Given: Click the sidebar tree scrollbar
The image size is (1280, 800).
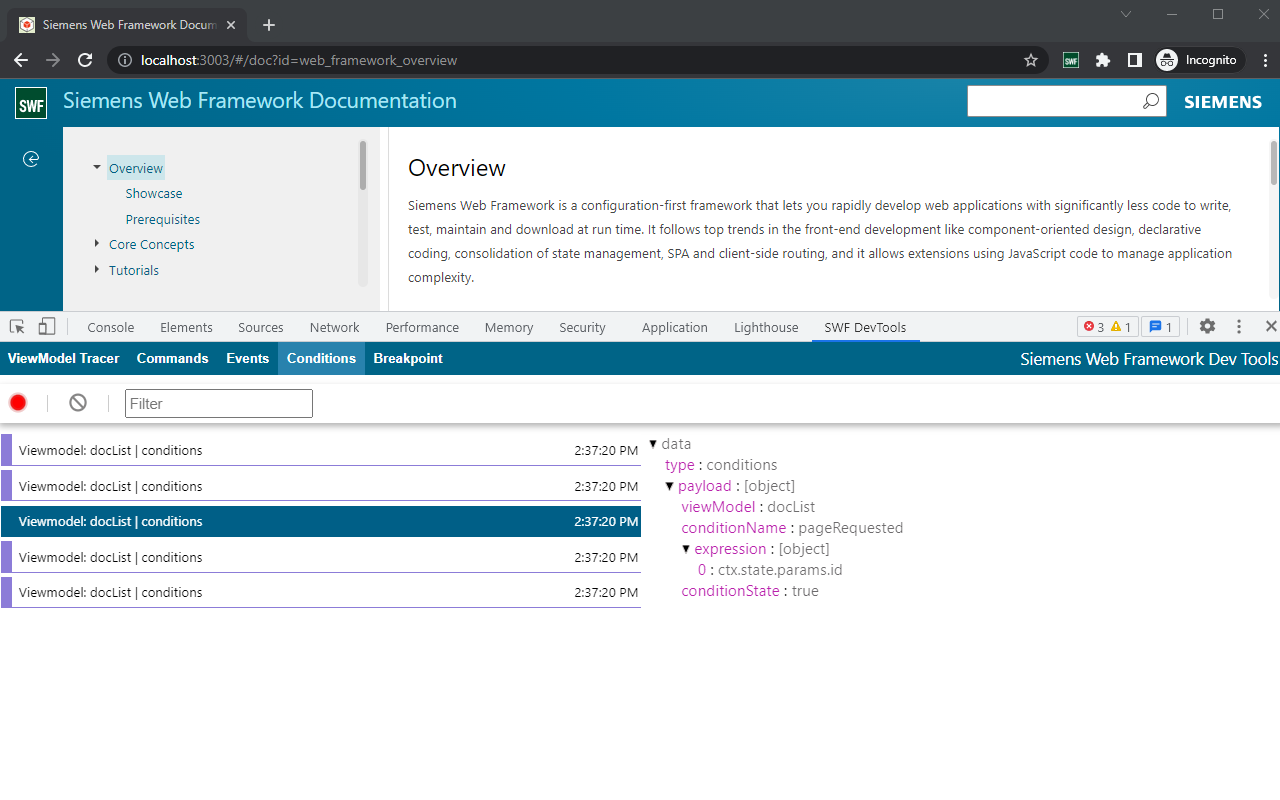Looking at the screenshot, I should coord(363,165).
